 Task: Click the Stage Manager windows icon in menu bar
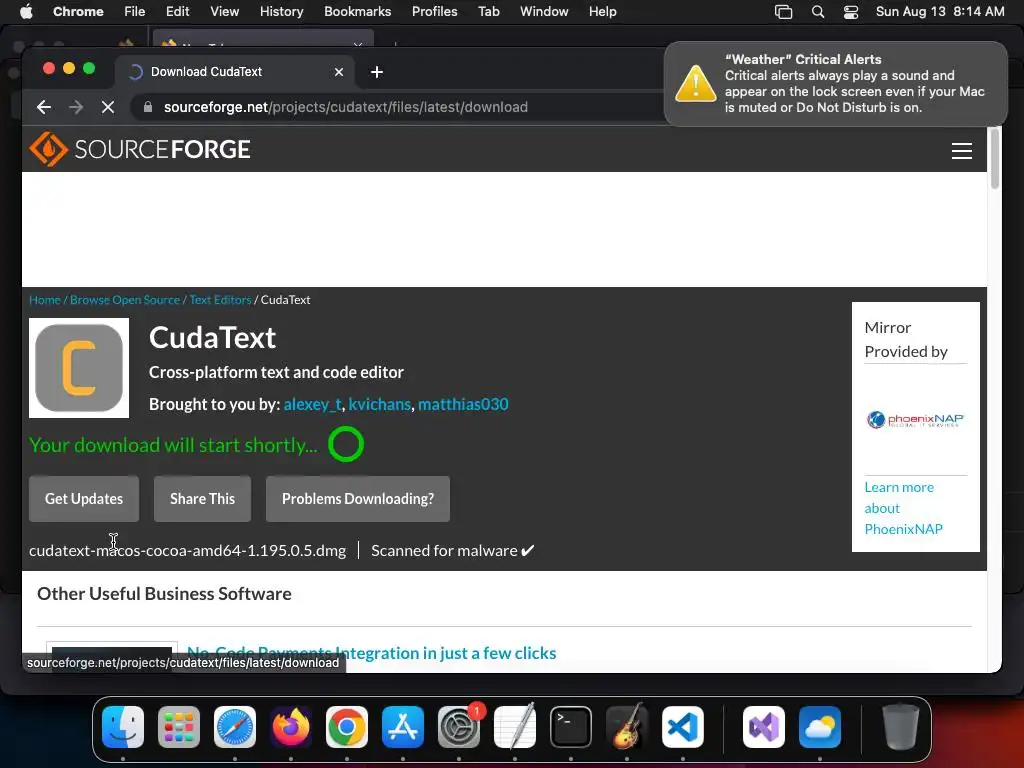click(784, 11)
